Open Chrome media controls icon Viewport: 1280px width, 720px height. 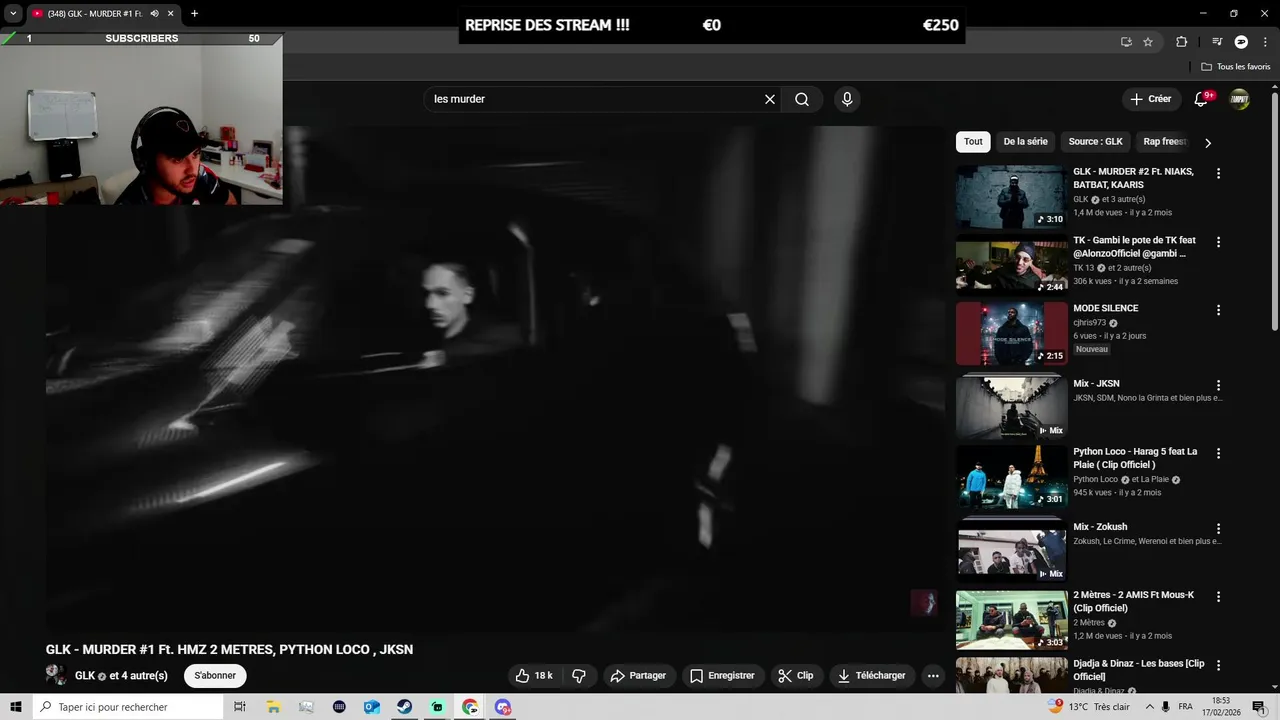point(1217,42)
